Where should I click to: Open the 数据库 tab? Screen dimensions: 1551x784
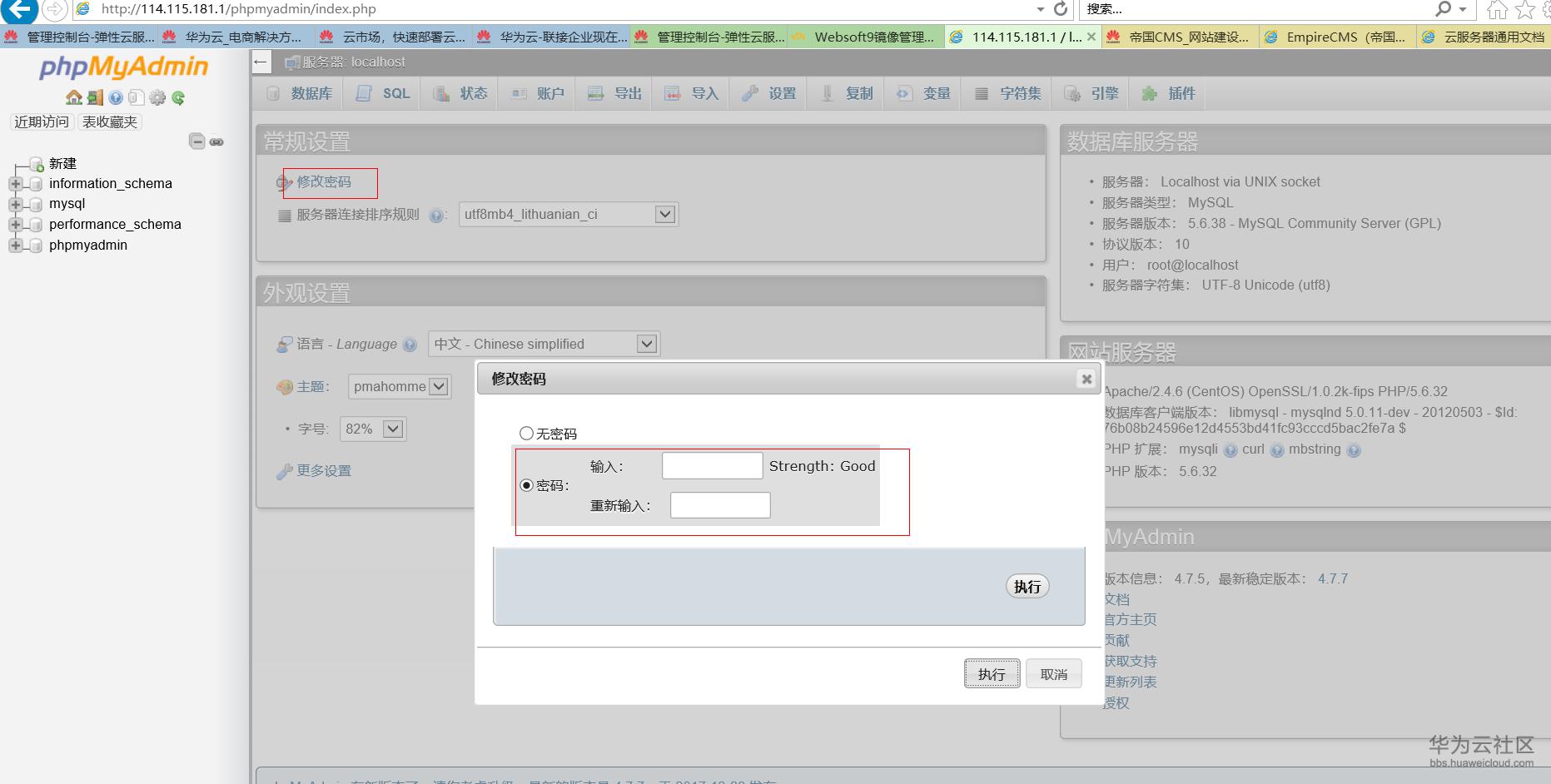coord(300,93)
